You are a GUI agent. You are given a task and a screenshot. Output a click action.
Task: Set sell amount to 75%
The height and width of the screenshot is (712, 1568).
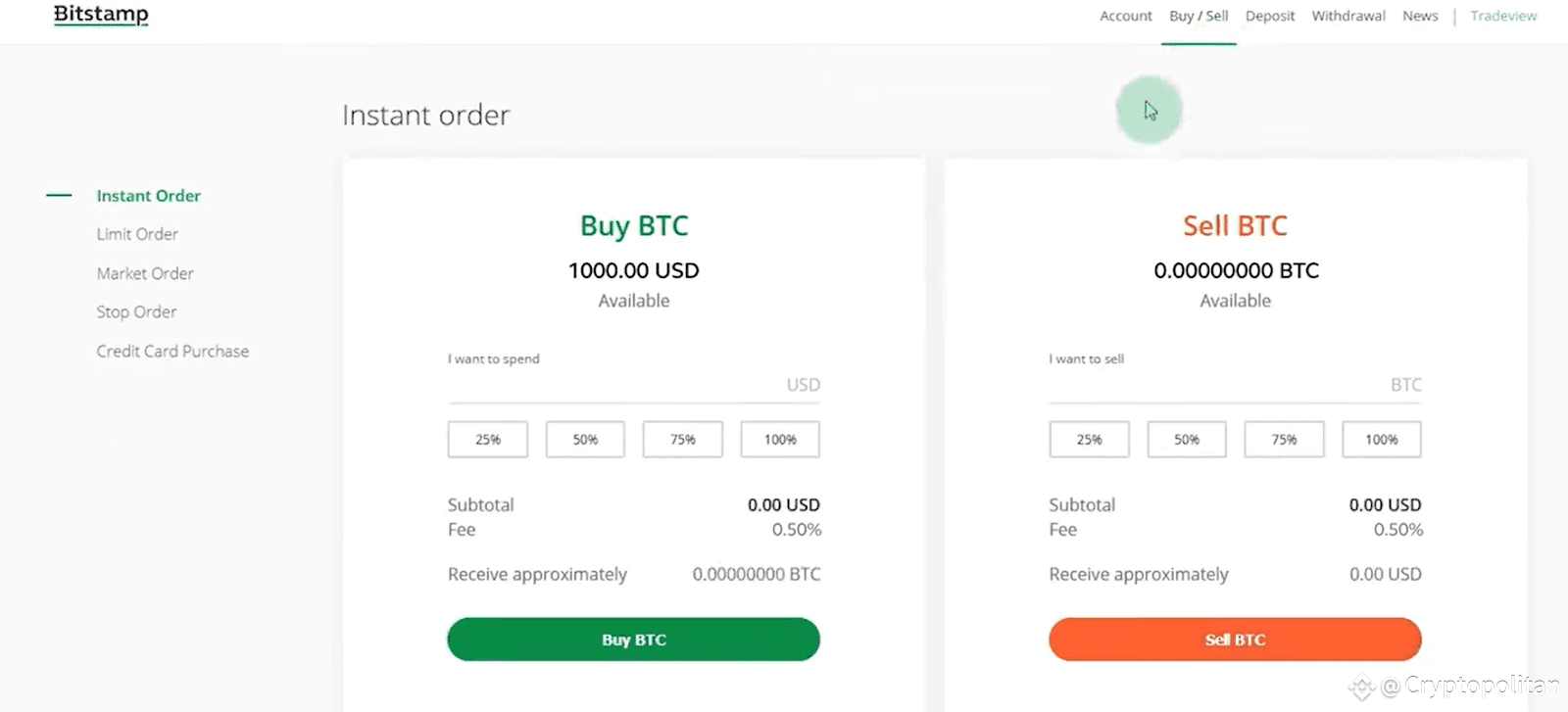1284,440
